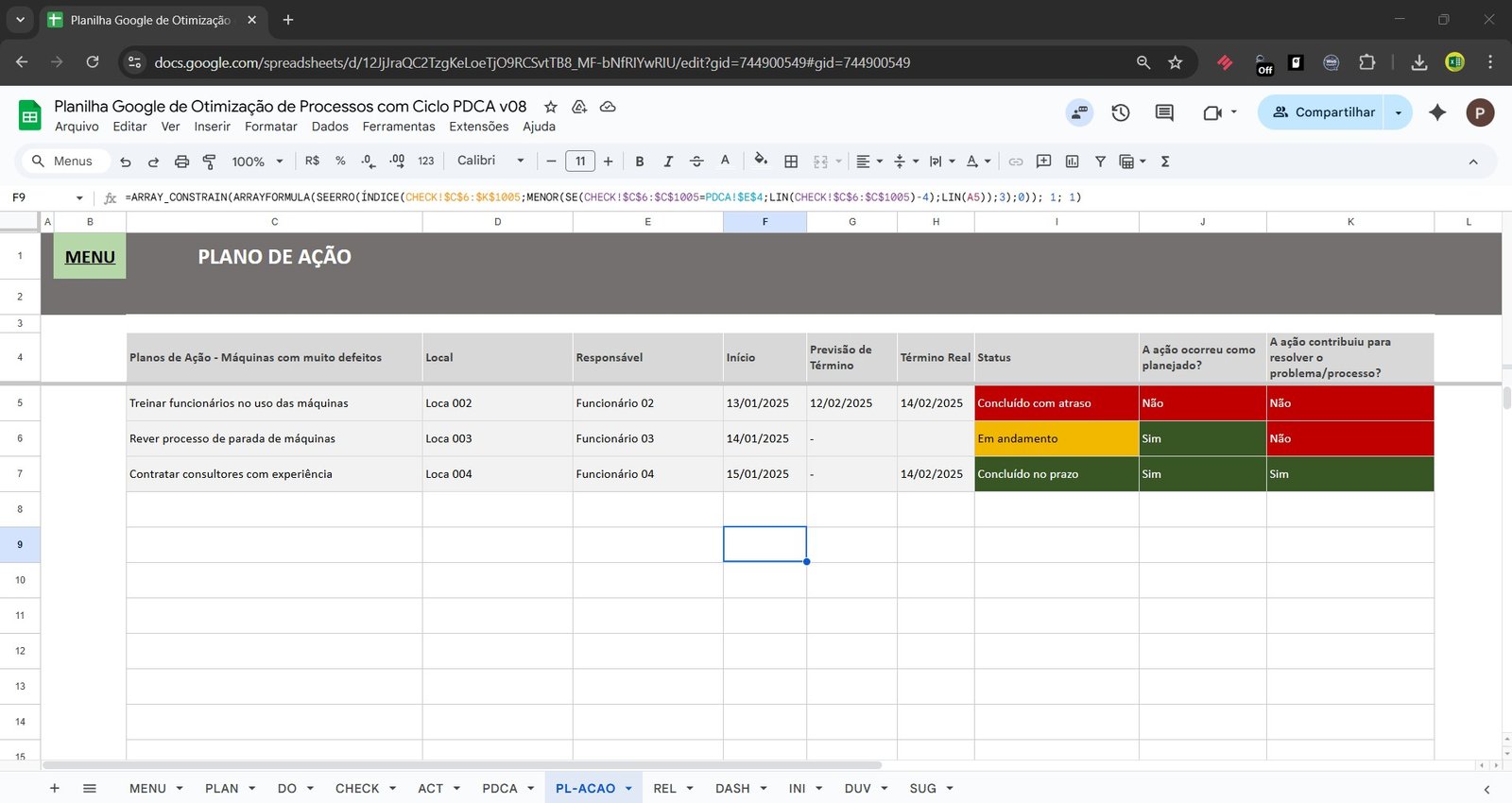Click the Compartilhar button
The height and width of the screenshot is (803, 1512).
[x=1321, y=112]
